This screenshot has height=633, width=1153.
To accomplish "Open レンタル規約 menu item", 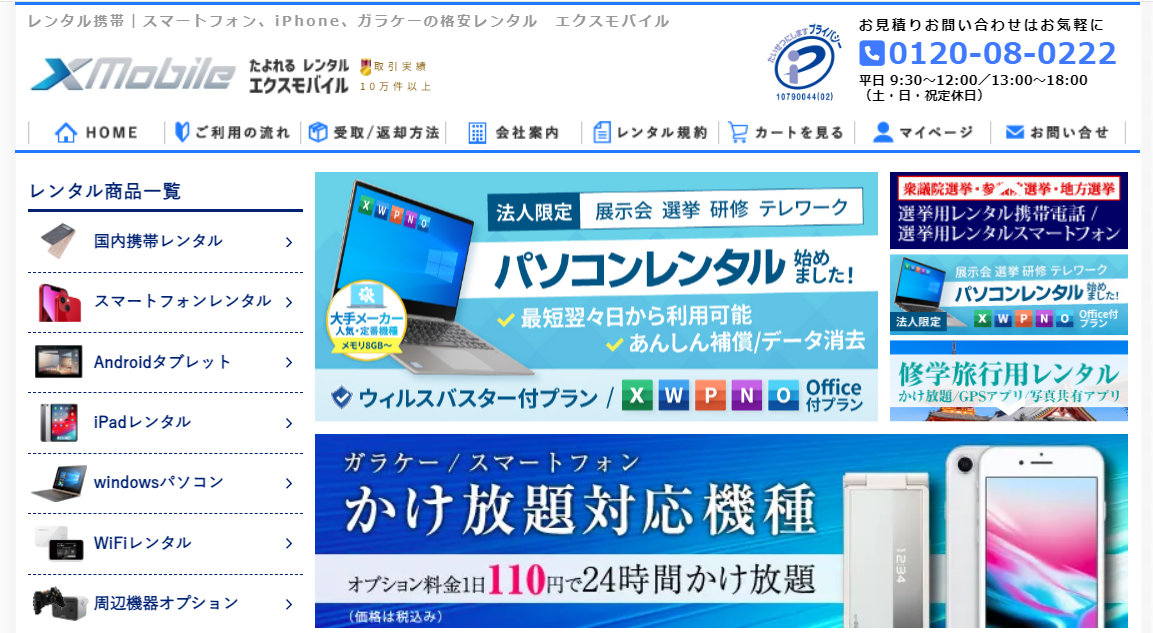I will pos(650,132).
